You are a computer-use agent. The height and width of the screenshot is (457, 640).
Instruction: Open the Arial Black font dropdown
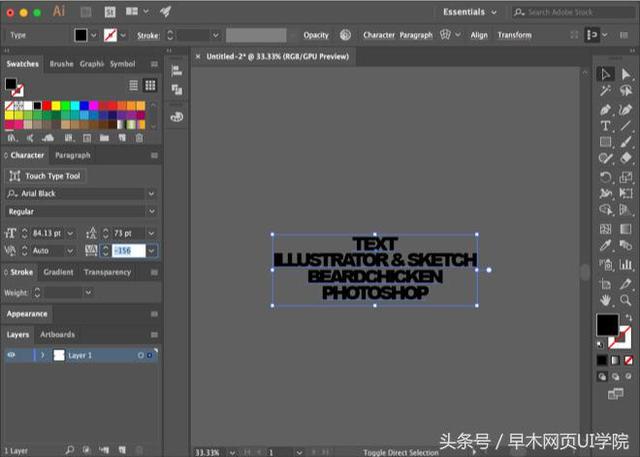(x=151, y=194)
